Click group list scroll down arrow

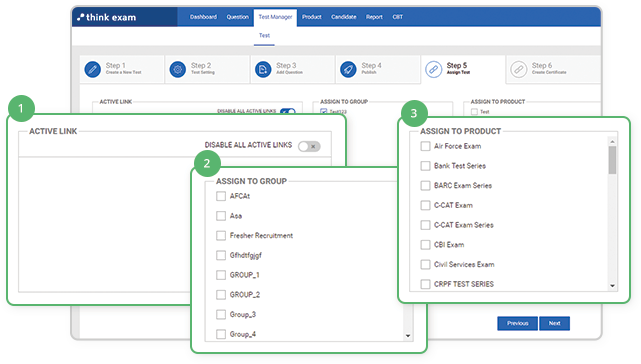(408, 336)
